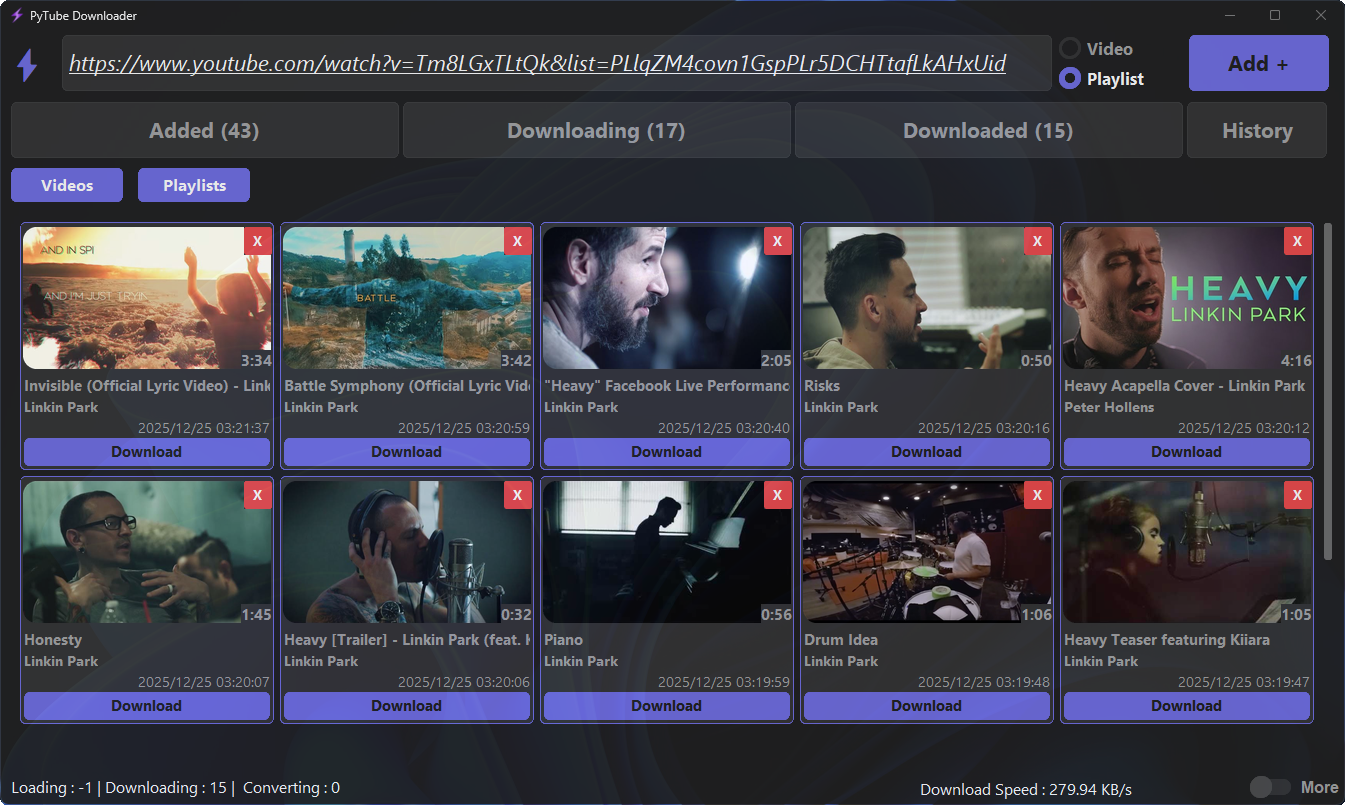
Task: Click the "Converting : 0" status entry
Action: click(291, 788)
